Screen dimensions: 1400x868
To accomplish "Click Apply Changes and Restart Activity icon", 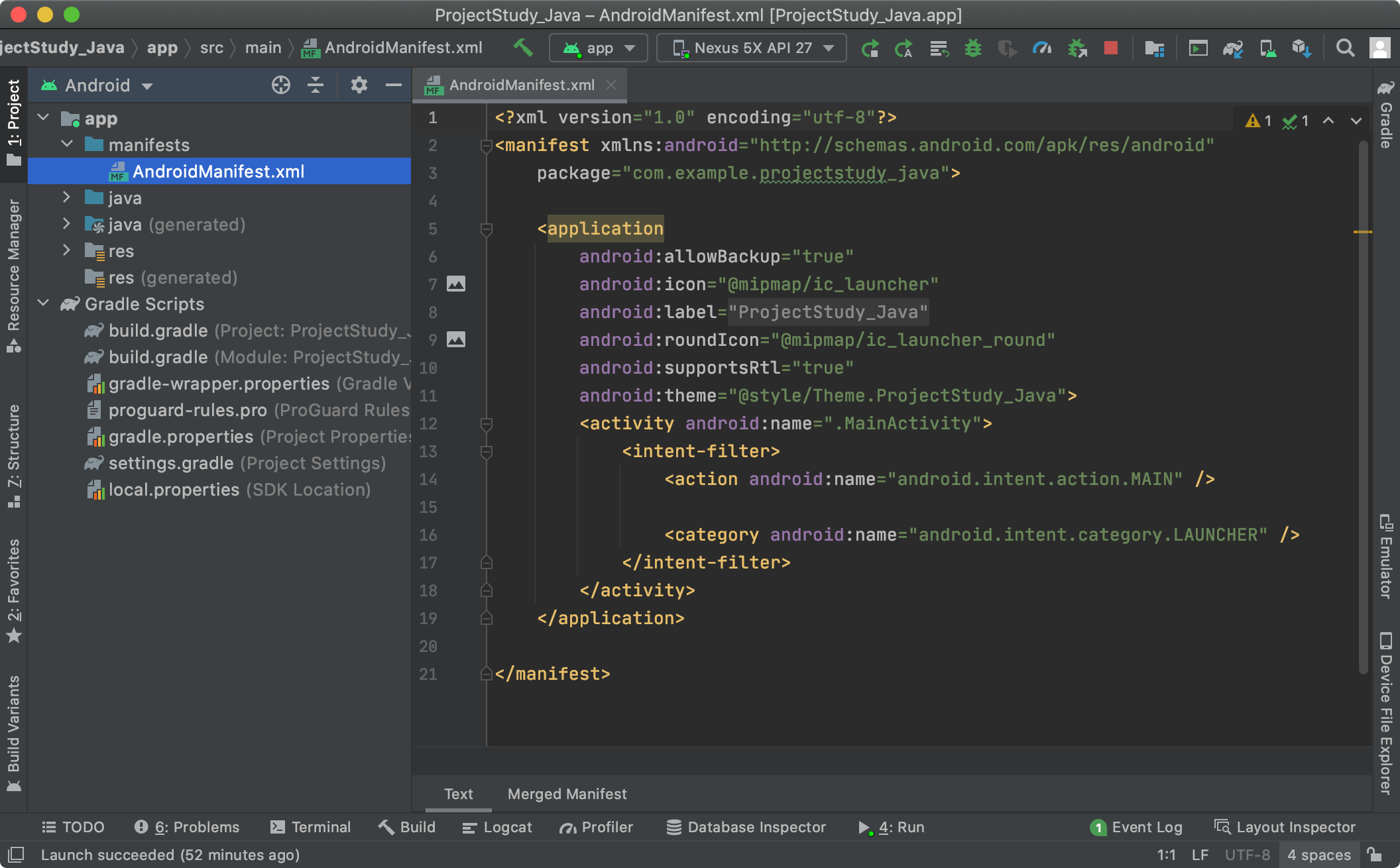I will 904,48.
